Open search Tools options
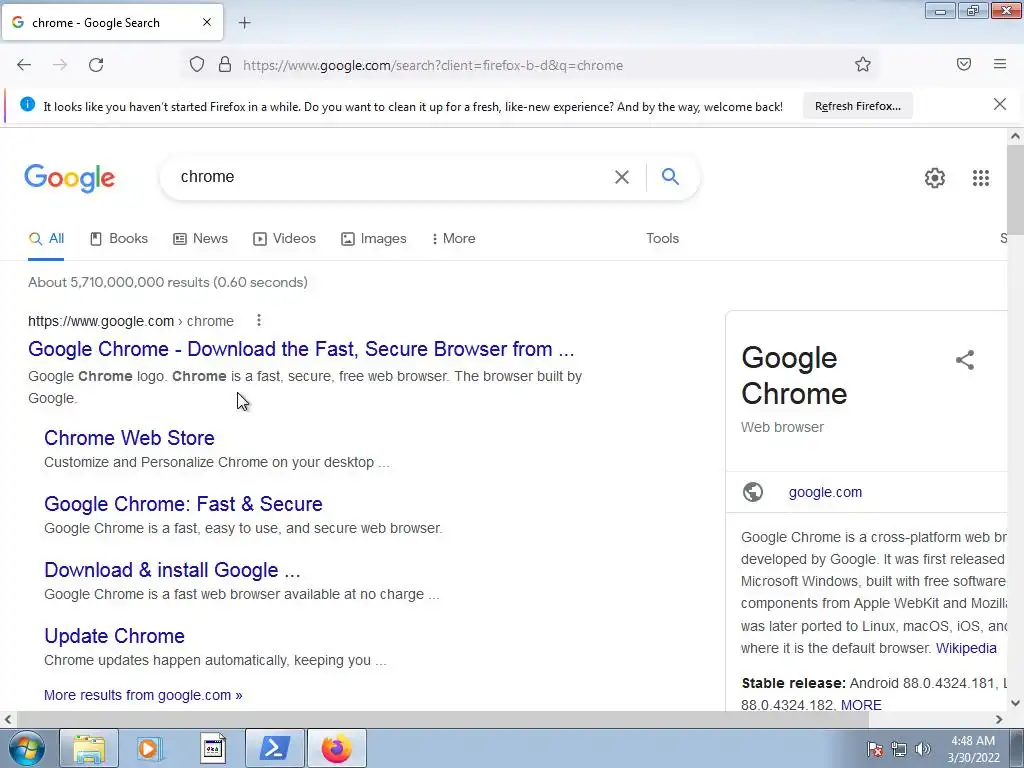1024x768 pixels. coord(662,238)
